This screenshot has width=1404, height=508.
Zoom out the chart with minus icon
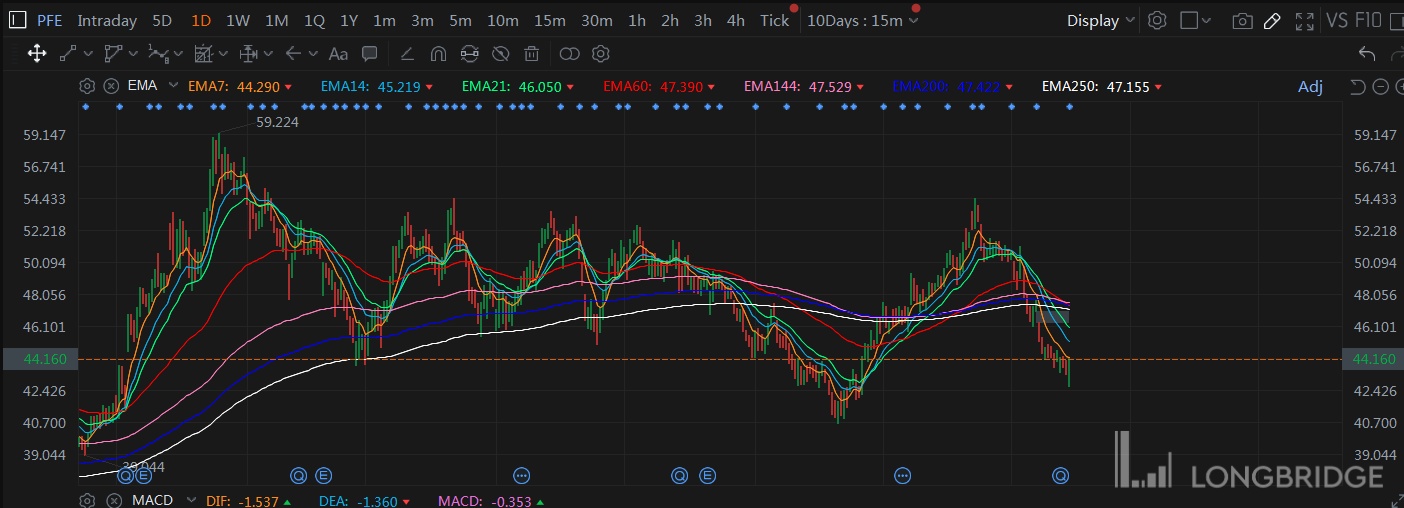[x=1381, y=87]
